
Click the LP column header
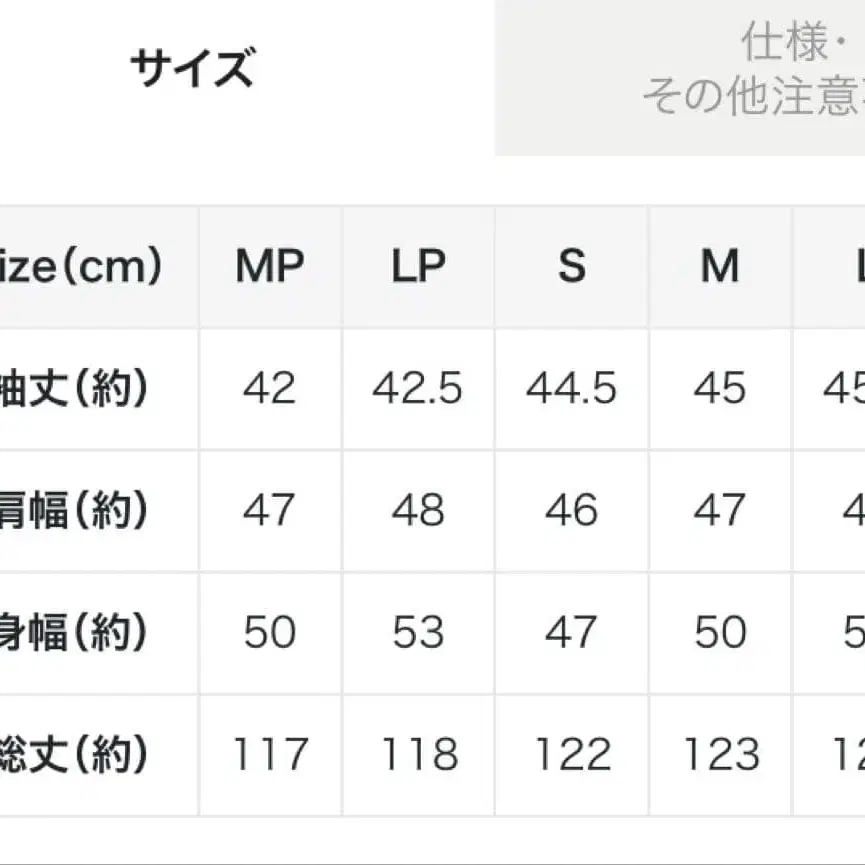coord(418,267)
